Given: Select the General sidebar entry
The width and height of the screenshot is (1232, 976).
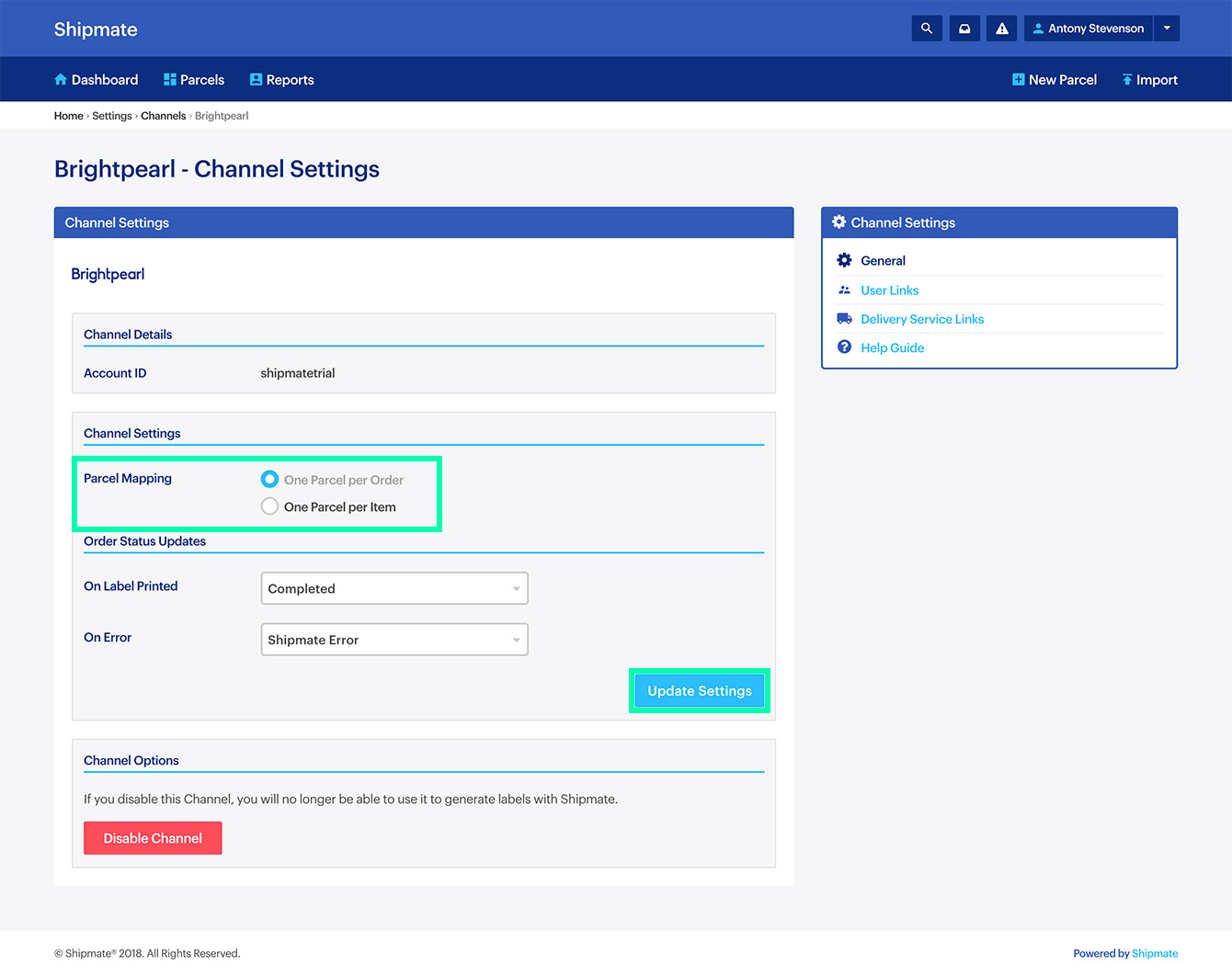Looking at the screenshot, I should point(884,261).
